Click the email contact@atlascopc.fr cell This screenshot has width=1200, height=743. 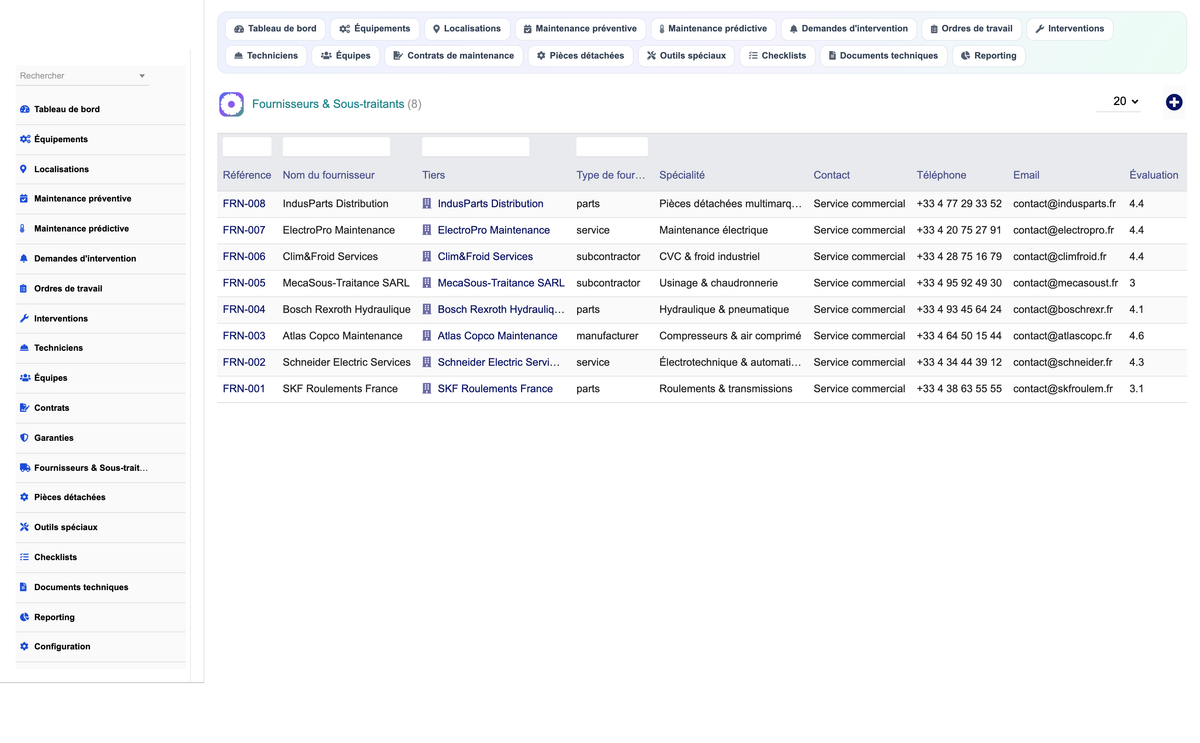coord(1062,336)
